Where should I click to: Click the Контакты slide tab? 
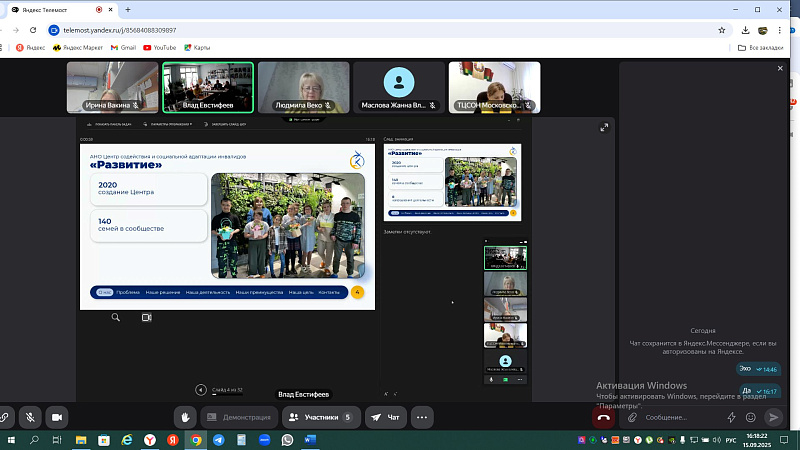329,292
